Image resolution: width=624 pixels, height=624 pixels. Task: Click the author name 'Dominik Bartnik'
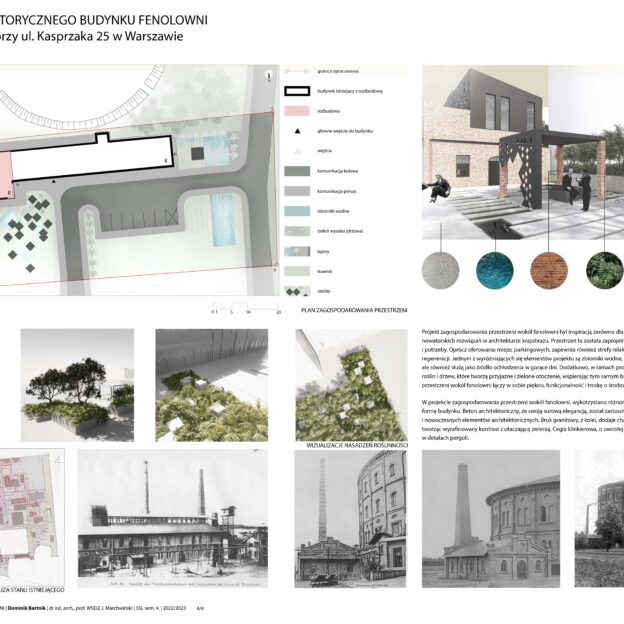[x=26, y=608]
